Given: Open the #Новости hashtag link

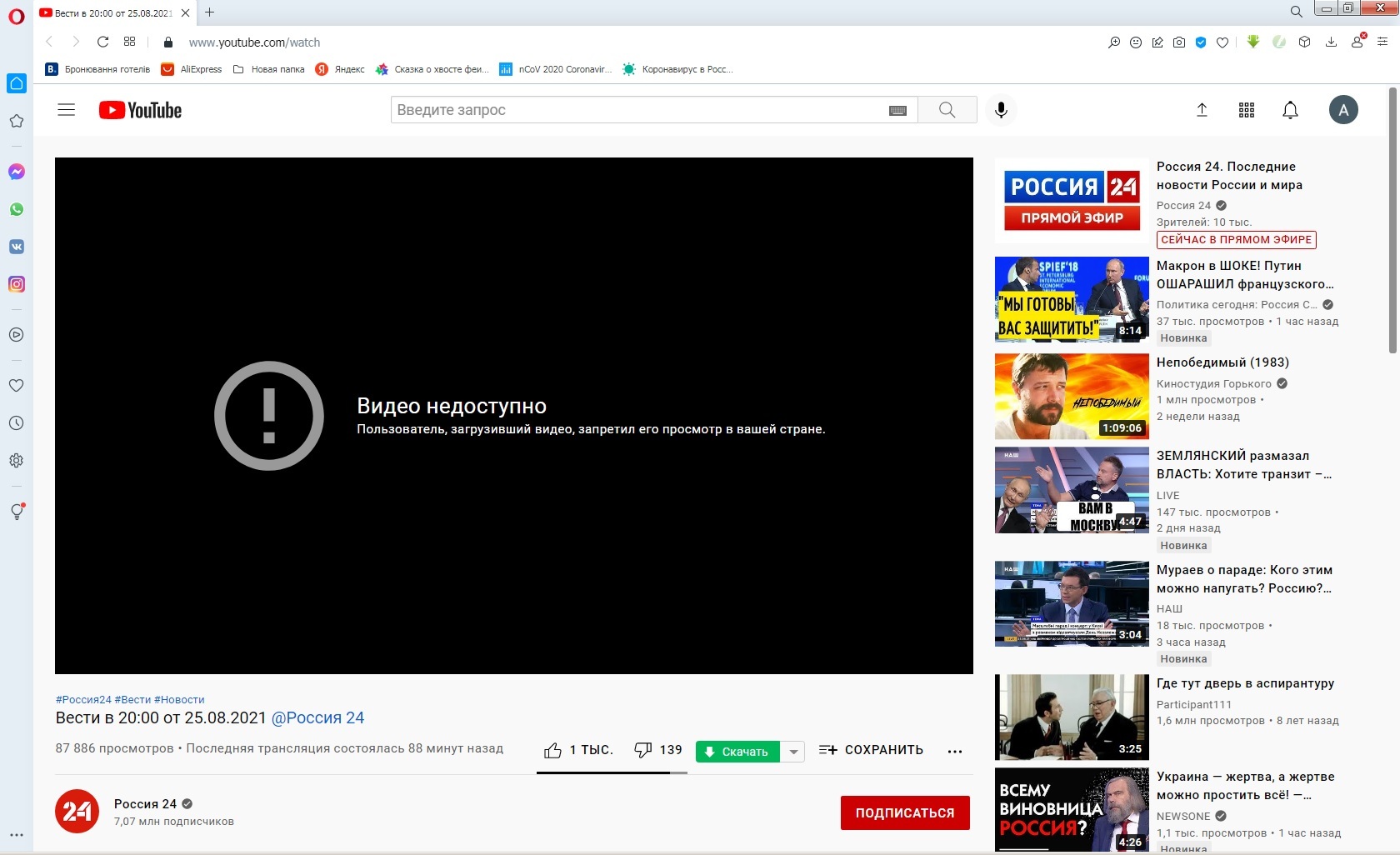Looking at the screenshot, I should click(x=179, y=700).
